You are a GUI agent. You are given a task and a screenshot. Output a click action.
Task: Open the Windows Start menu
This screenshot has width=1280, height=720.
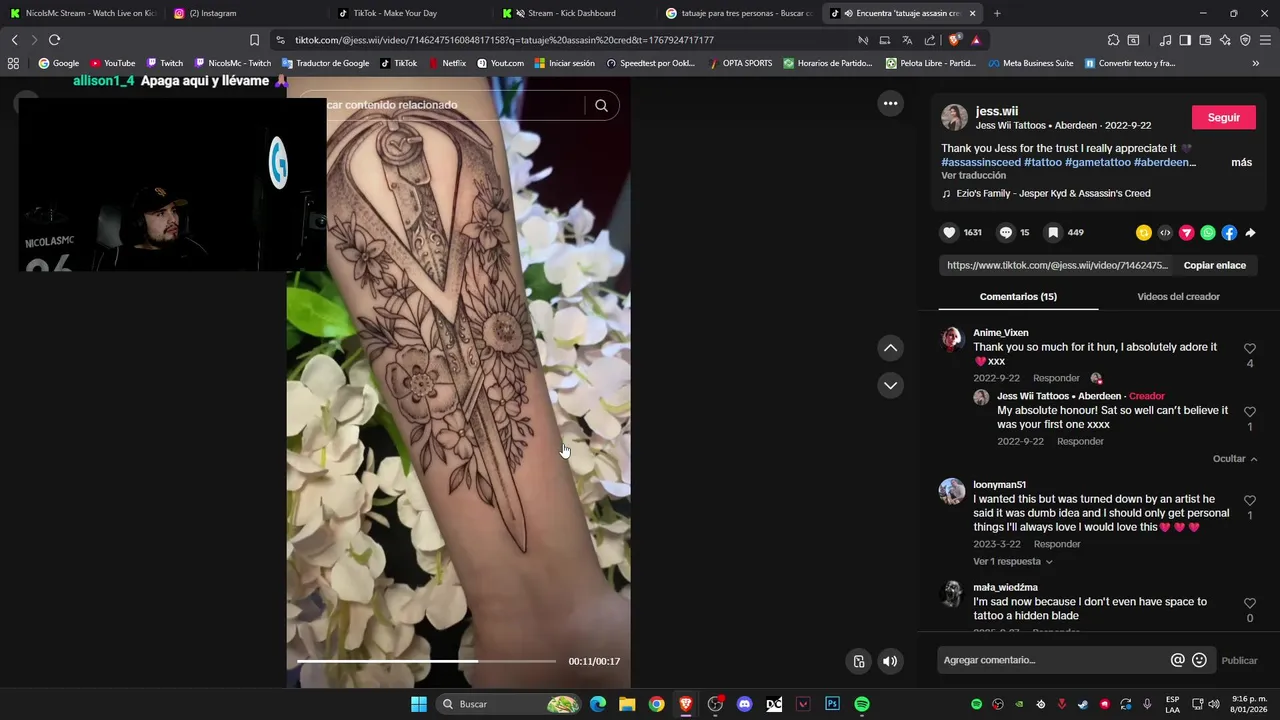coord(418,704)
